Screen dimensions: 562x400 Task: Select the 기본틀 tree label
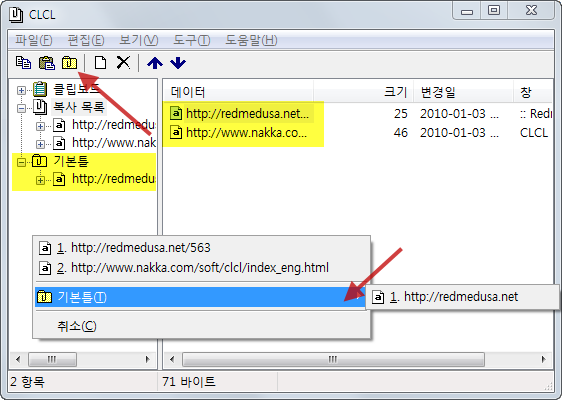pyautogui.click(x=71, y=161)
